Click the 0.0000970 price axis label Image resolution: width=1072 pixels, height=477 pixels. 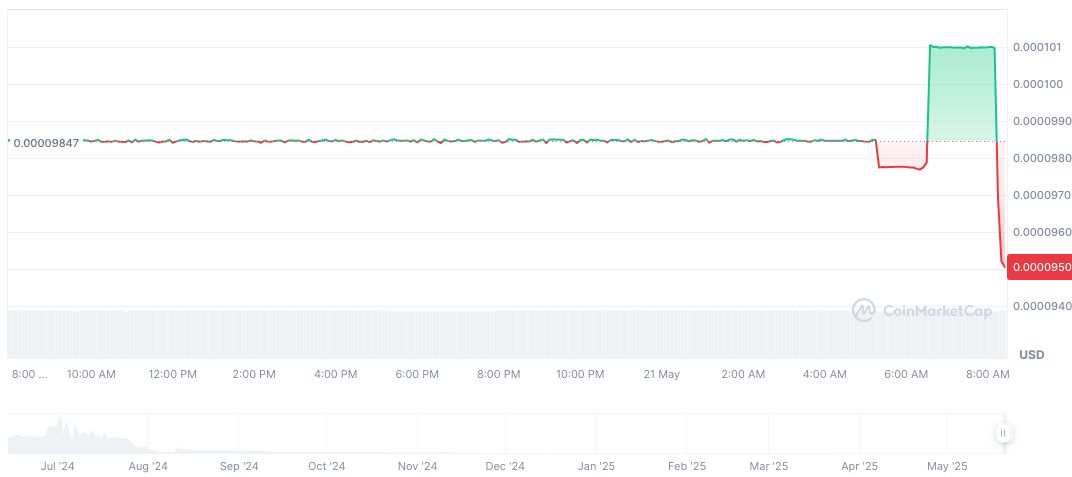[x=1042, y=195]
